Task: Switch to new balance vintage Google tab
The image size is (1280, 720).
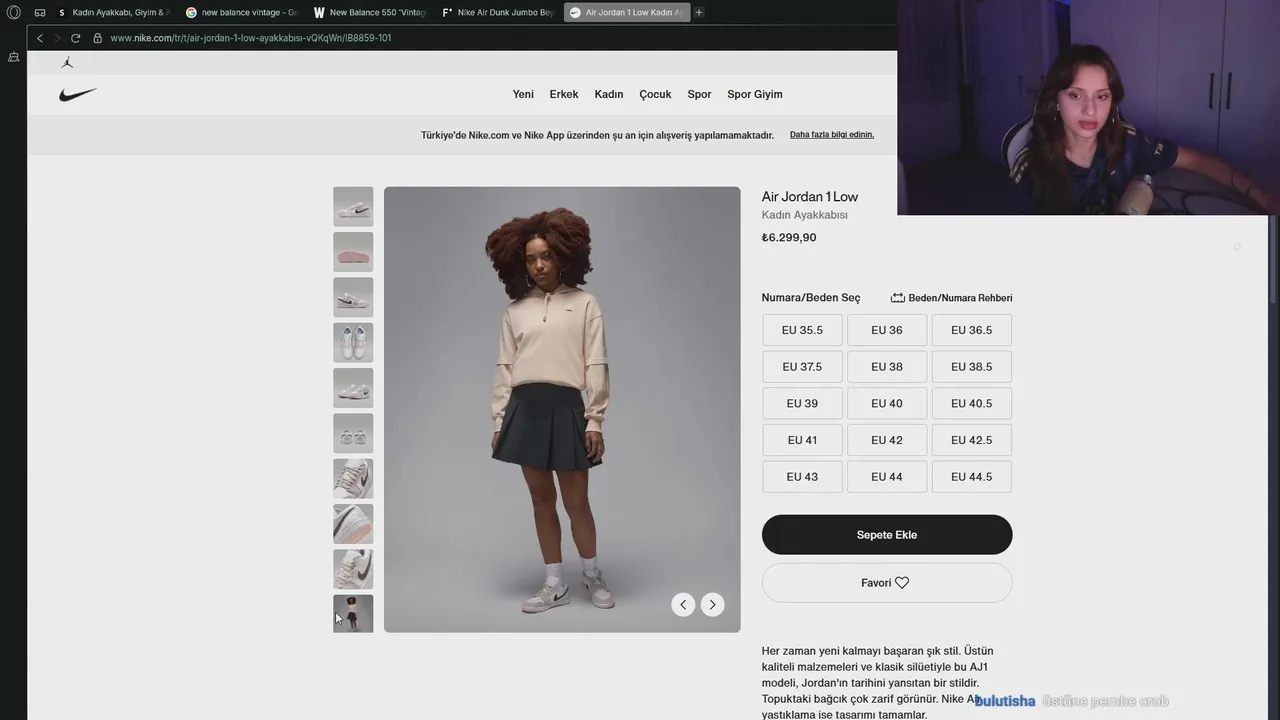Action: point(242,12)
